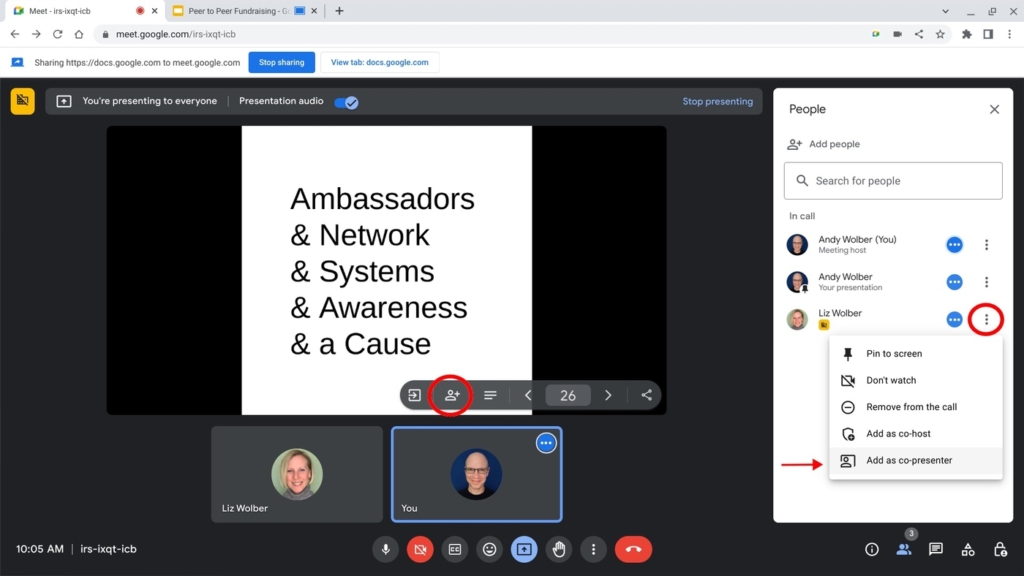Raise your hand
This screenshot has height=576, width=1024.
tap(559, 549)
